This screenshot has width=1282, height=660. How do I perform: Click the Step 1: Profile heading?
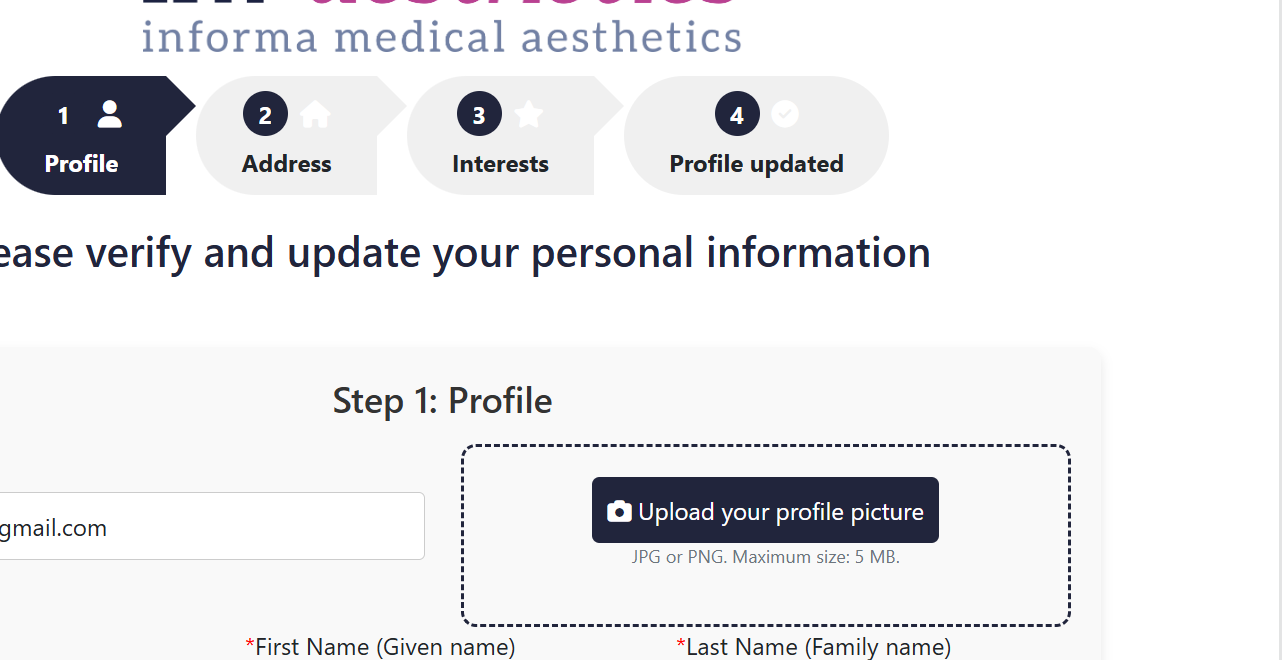[x=442, y=401]
